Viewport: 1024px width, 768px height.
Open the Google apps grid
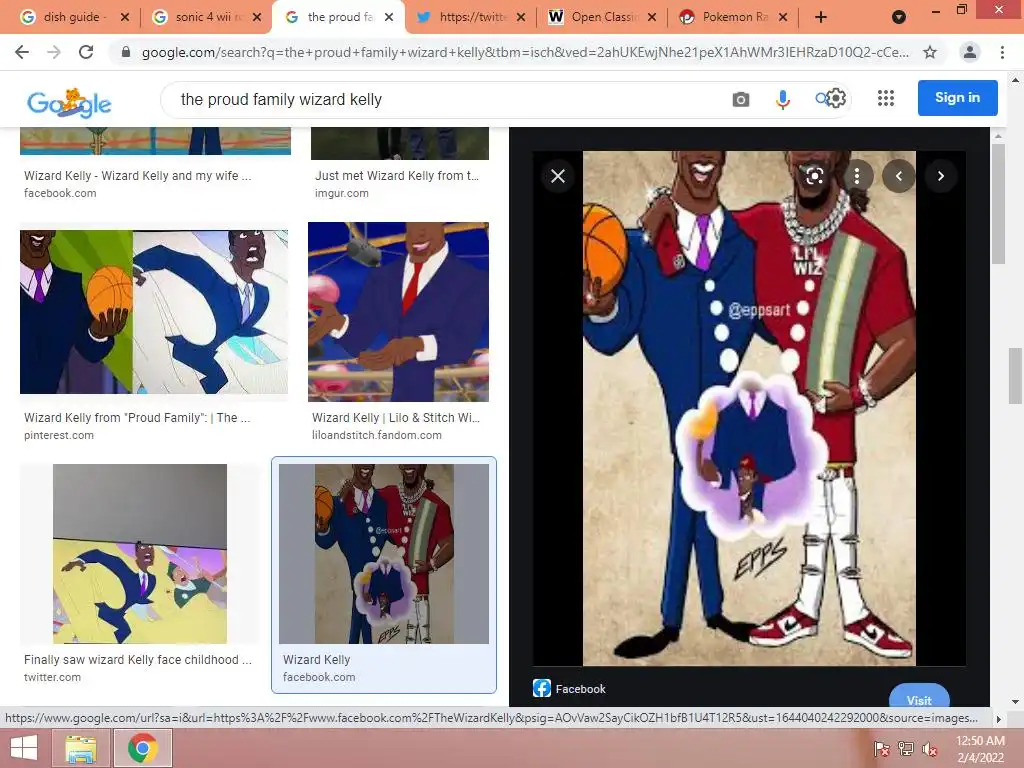point(886,98)
